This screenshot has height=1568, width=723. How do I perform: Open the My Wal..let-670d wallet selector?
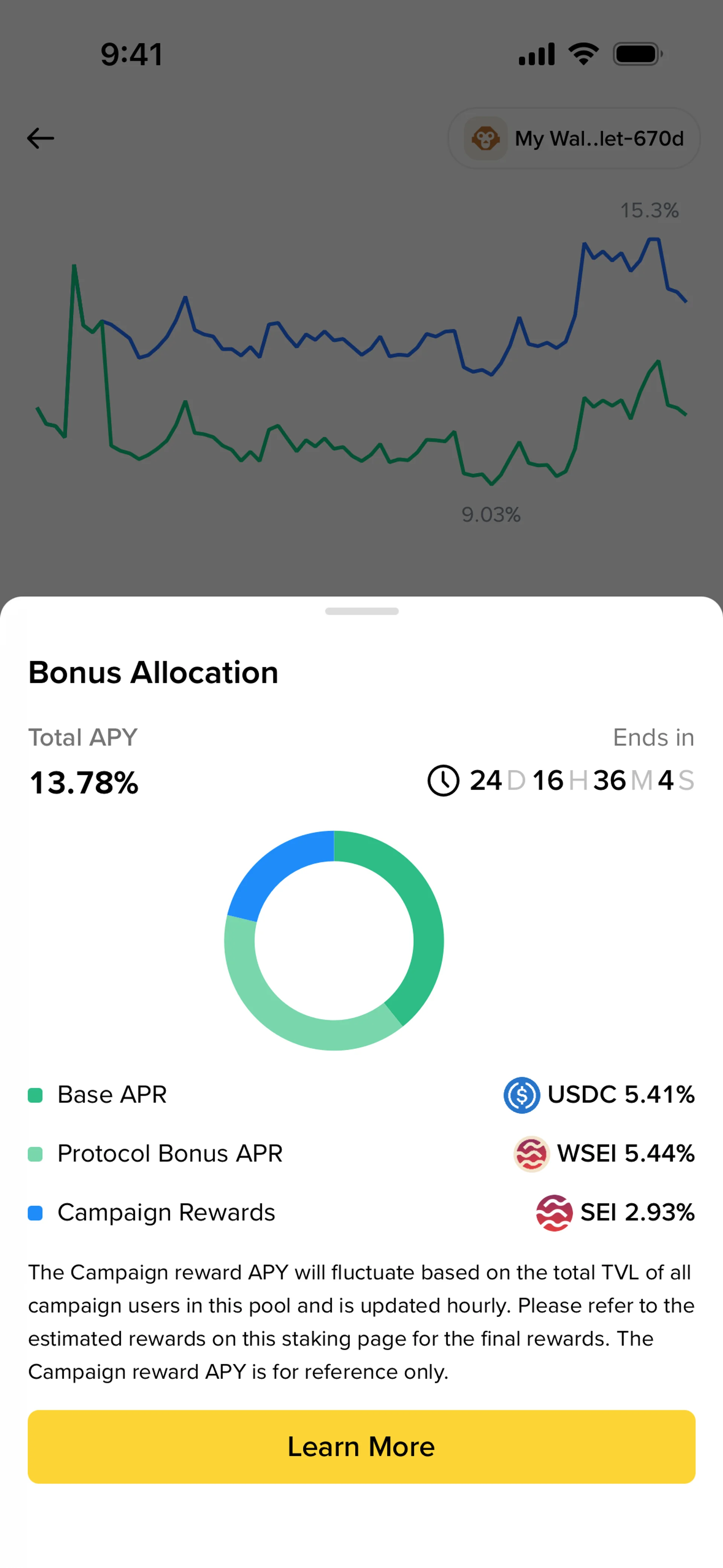pyautogui.click(x=574, y=138)
